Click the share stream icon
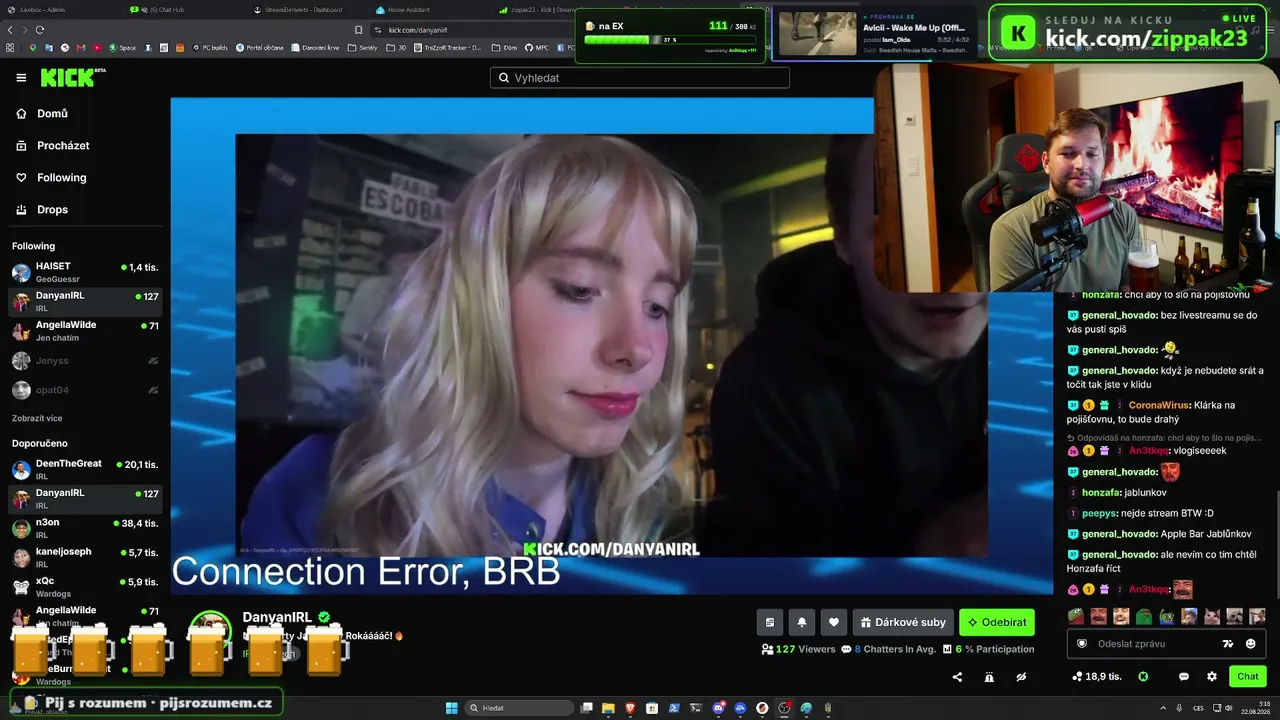The height and width of the screenshot is (720, 1280). pos(957,677)
